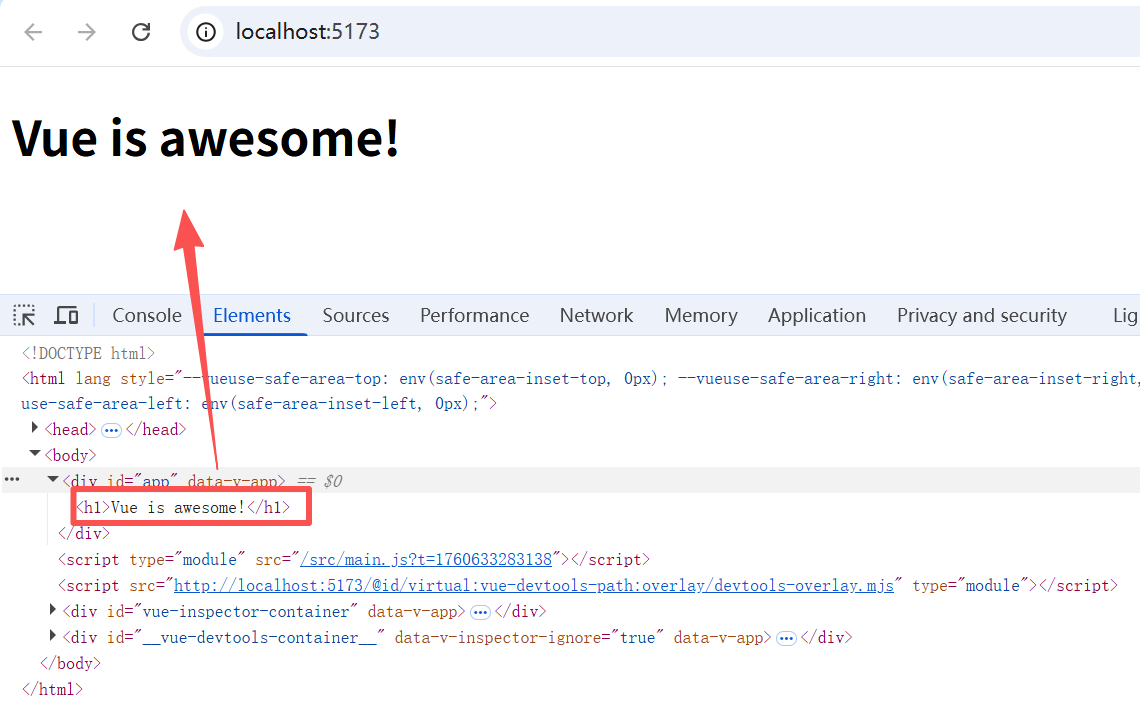
Task: Open the Sources tab
Action: coord(356,316)
